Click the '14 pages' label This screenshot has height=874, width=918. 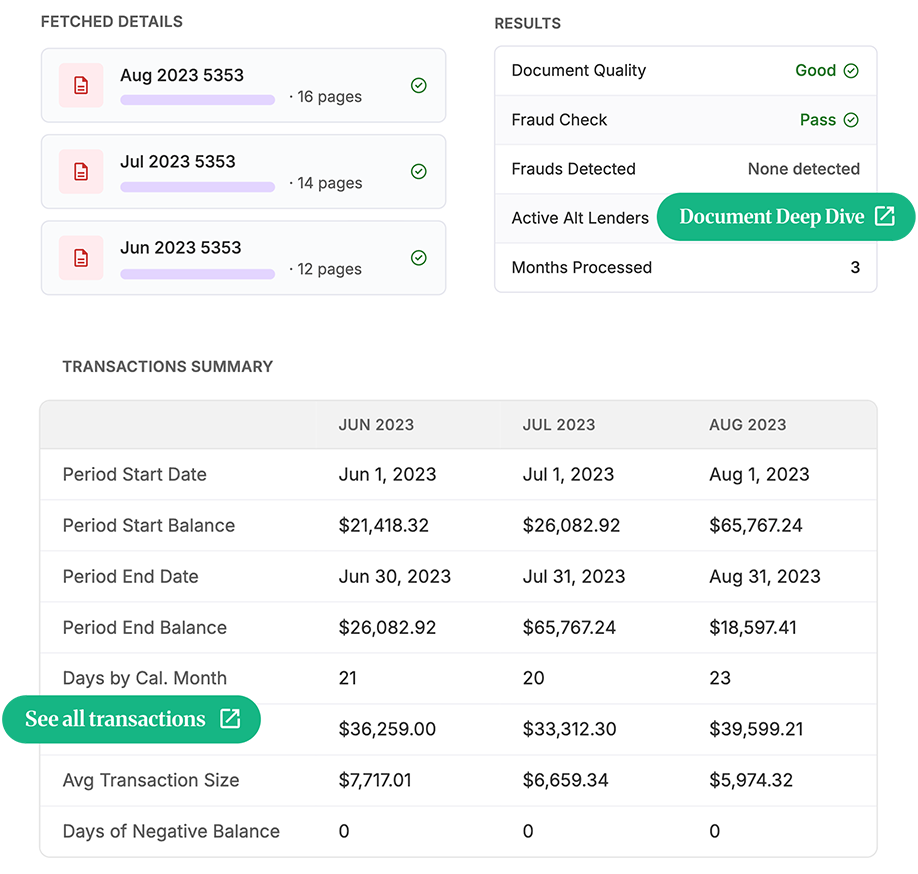pos(329,183)
